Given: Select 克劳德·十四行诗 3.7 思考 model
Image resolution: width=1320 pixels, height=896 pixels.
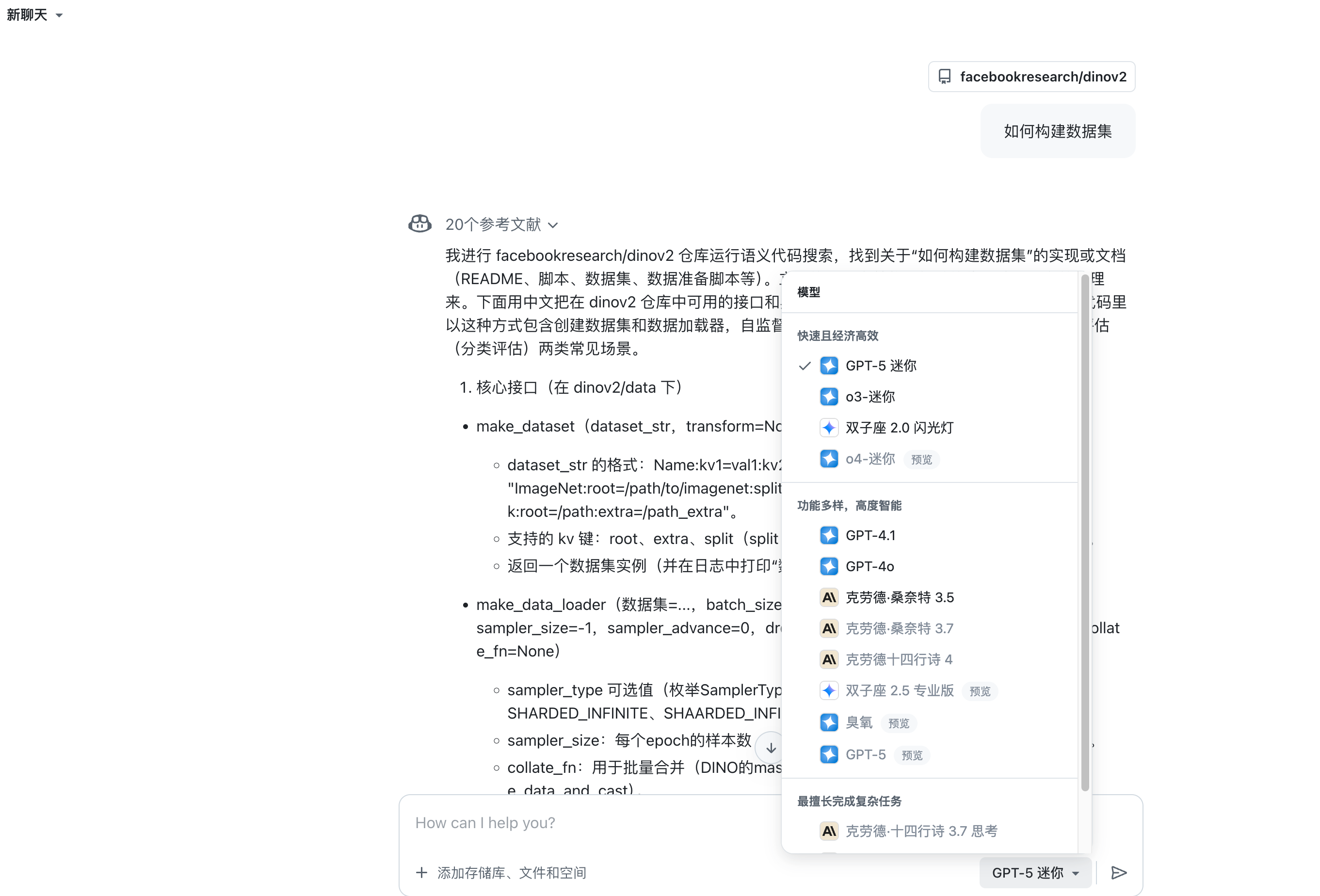Looking at the screenshot, I should pos(921,831).
